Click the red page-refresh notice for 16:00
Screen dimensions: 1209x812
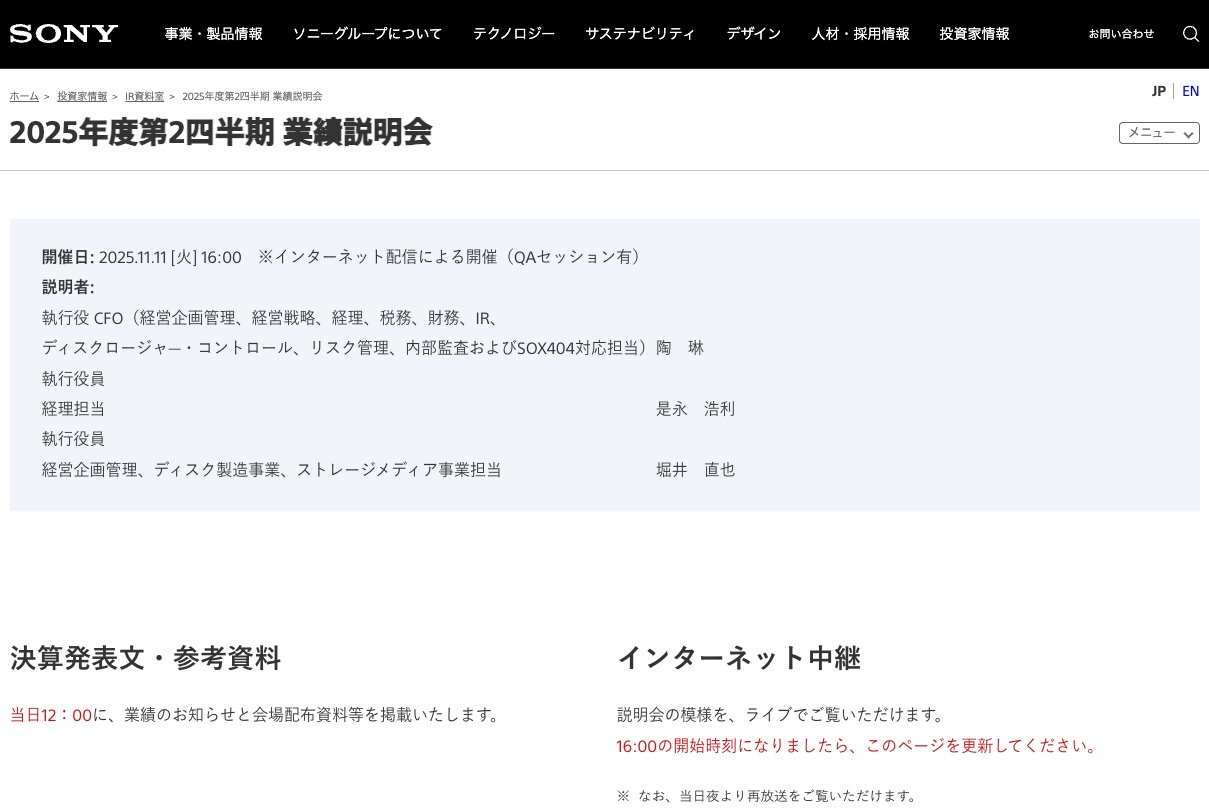(x=858, y=746)
